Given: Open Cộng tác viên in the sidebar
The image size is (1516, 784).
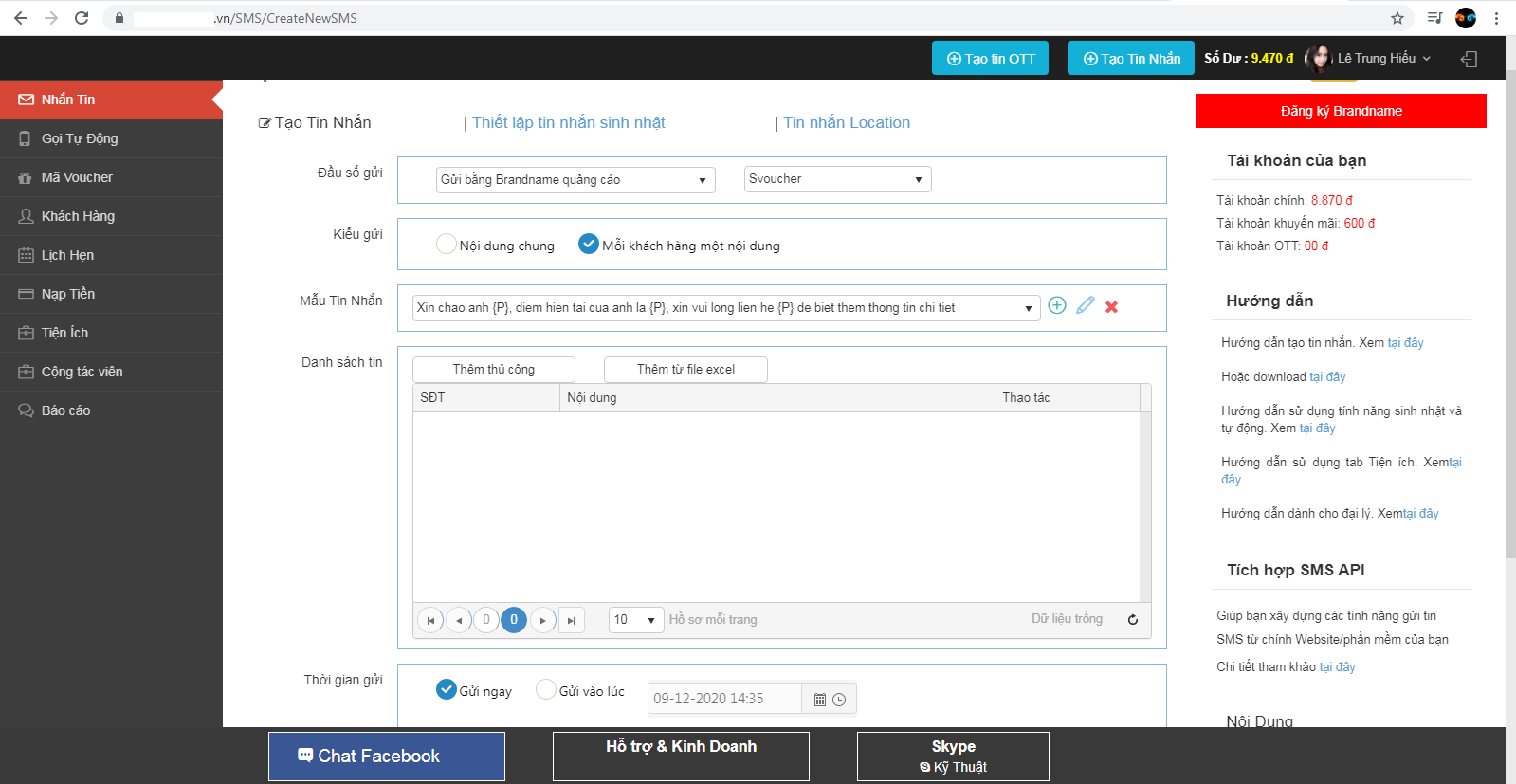Looking at the screenshot, I should [111, 372].
